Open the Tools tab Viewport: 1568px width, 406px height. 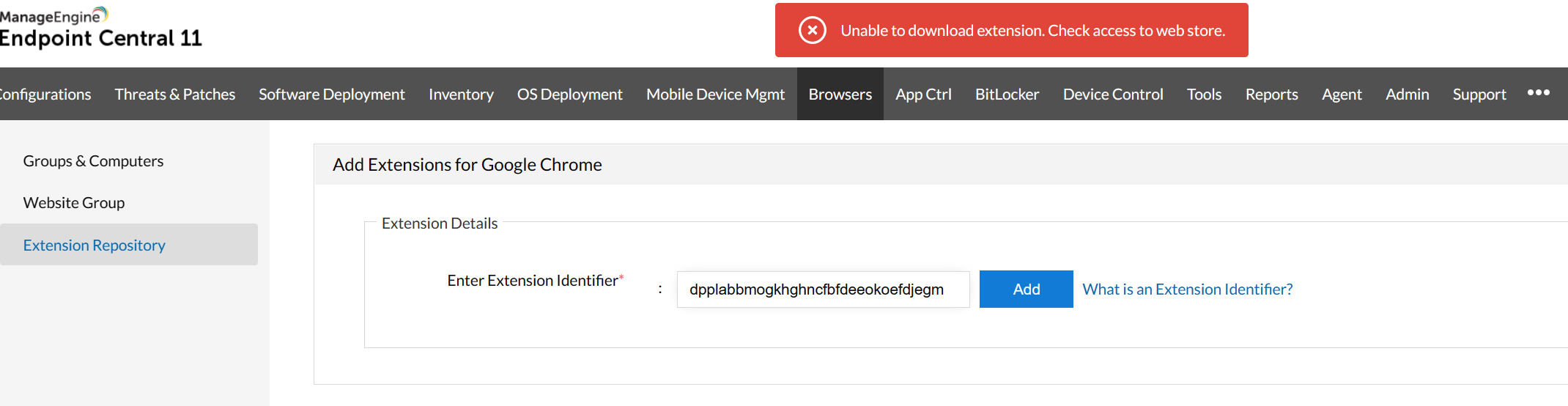pos(1204,95)
